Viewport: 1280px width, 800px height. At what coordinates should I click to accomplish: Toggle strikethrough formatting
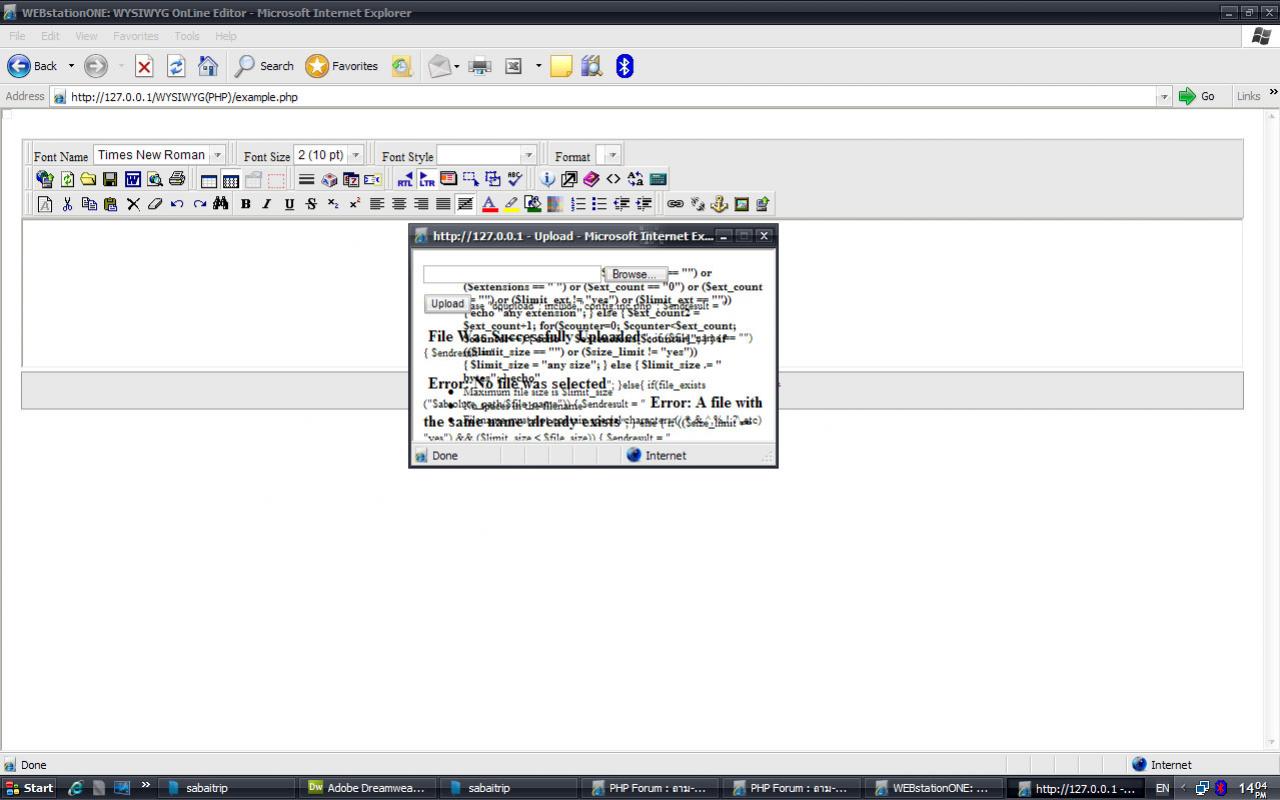[x=311, y=204]
